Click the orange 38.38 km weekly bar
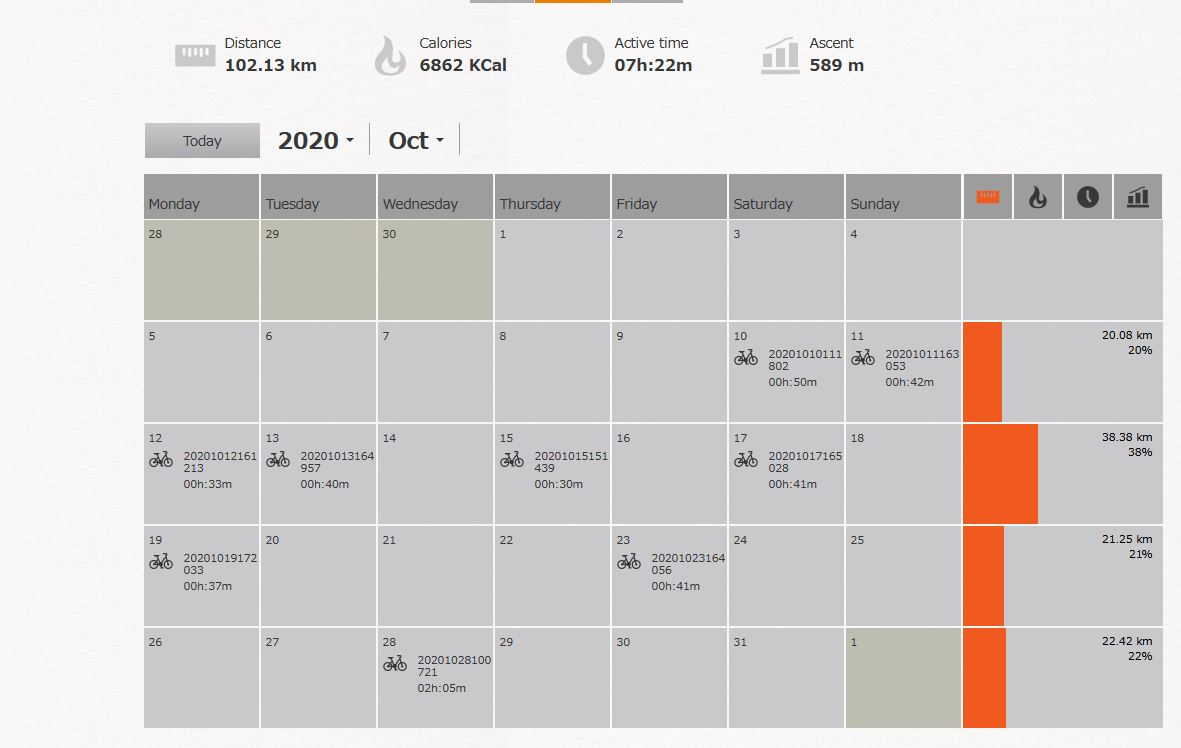1181x748 pixels. [1000, 474]
